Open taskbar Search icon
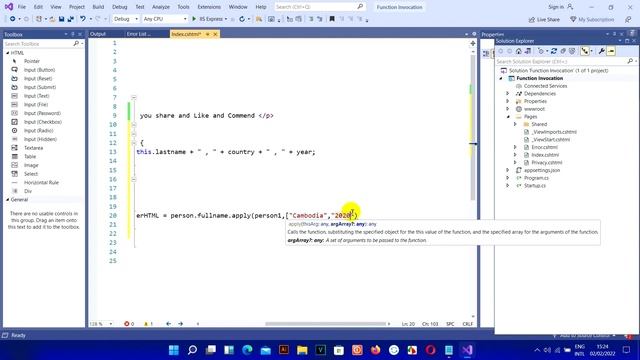 point(192,350)
